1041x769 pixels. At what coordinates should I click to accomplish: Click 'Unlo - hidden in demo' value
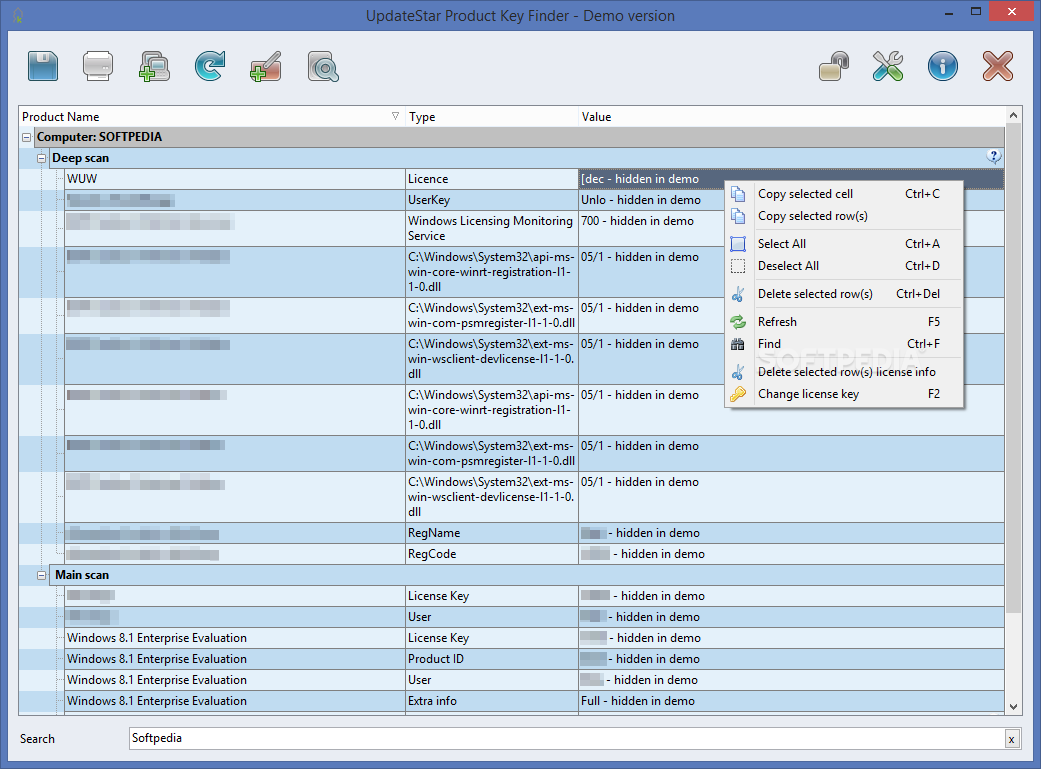pyautogui.click(x=641, y=200)
